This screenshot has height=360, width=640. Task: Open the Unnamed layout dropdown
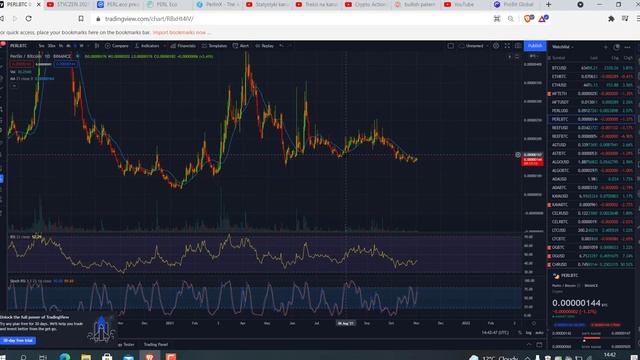[x=473, y=46]
